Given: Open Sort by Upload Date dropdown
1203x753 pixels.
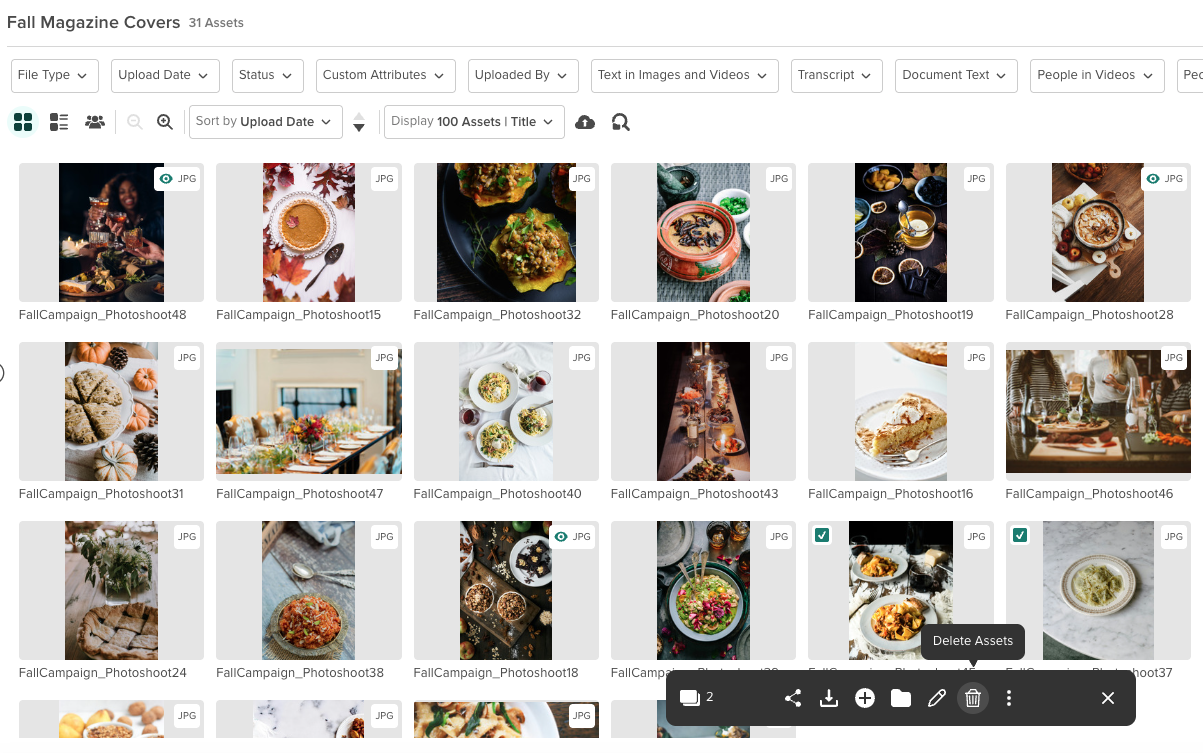Looking at the screenshot, I should (265, 122).
